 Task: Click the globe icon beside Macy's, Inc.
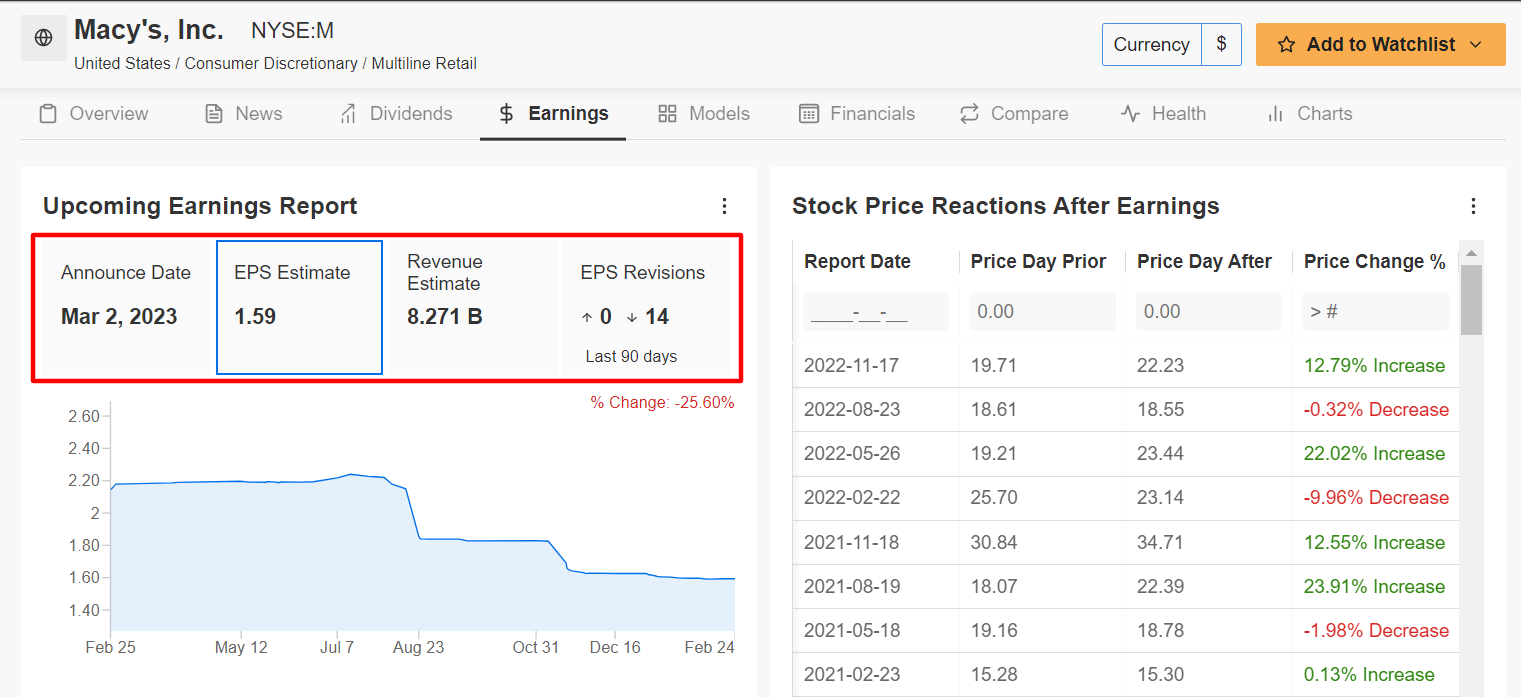pyautogui.click(x=43, y=38)
